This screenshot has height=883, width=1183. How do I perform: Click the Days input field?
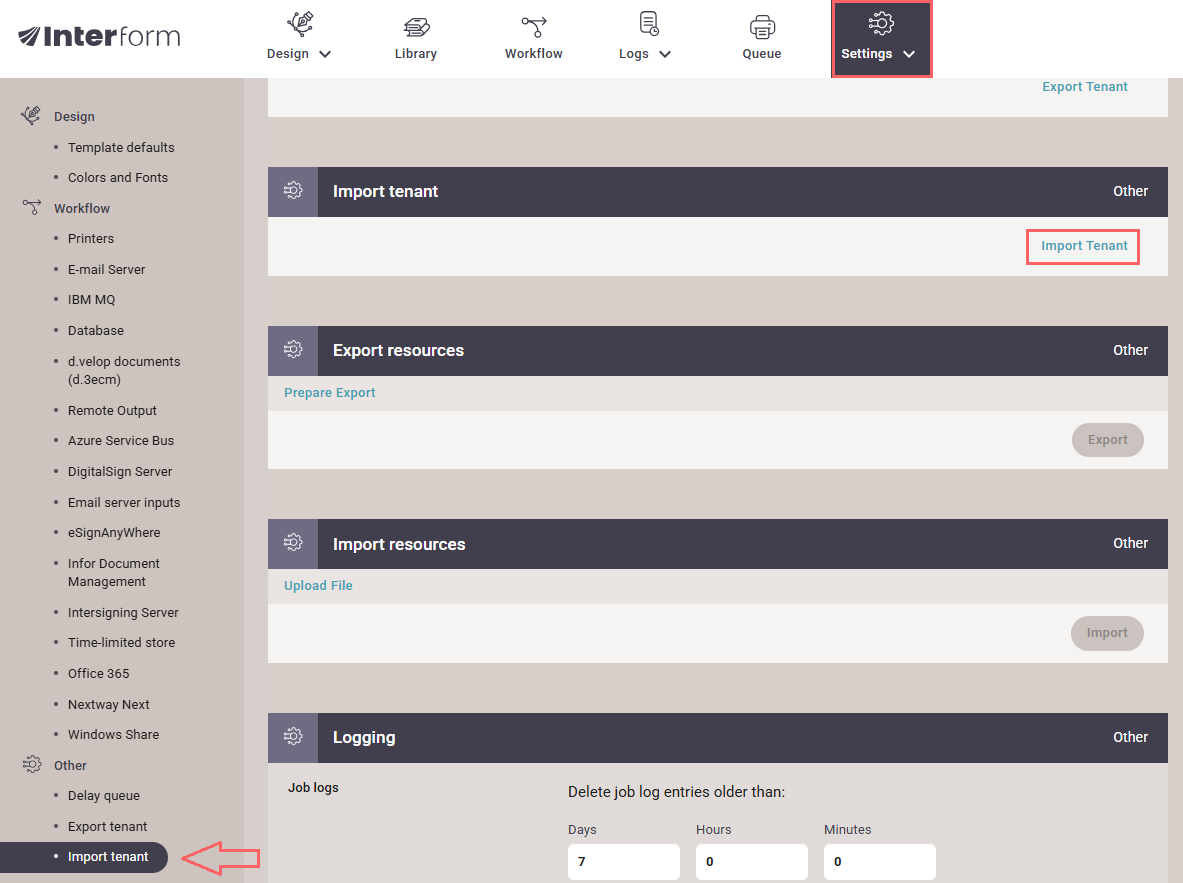tap(623, 861)
